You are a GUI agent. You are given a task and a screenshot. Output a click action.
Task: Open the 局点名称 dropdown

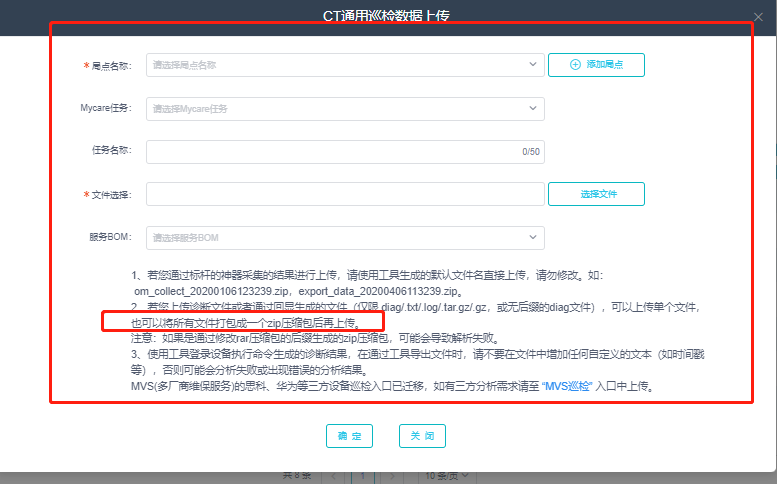click(345, 65)
